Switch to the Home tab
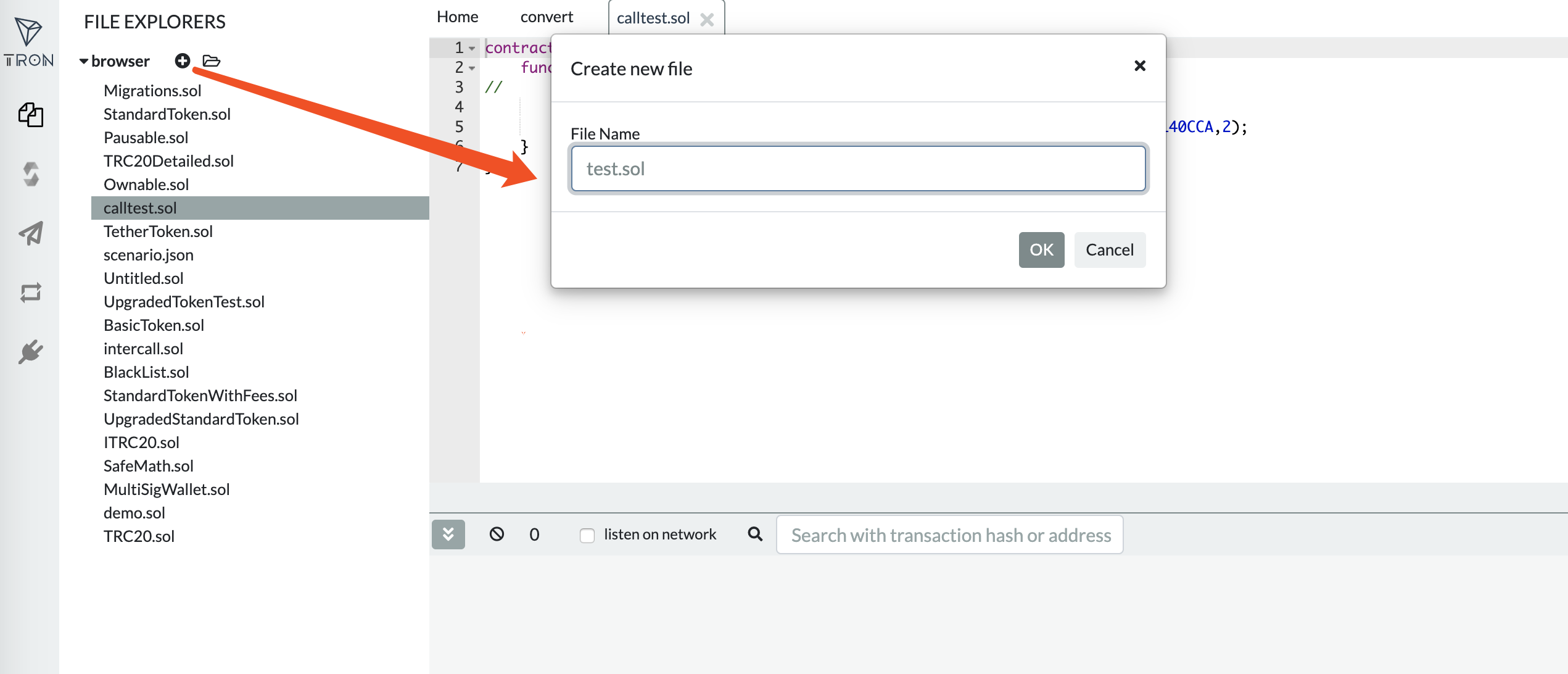This screenshot has height=674, width=1568. coord(457,17)
